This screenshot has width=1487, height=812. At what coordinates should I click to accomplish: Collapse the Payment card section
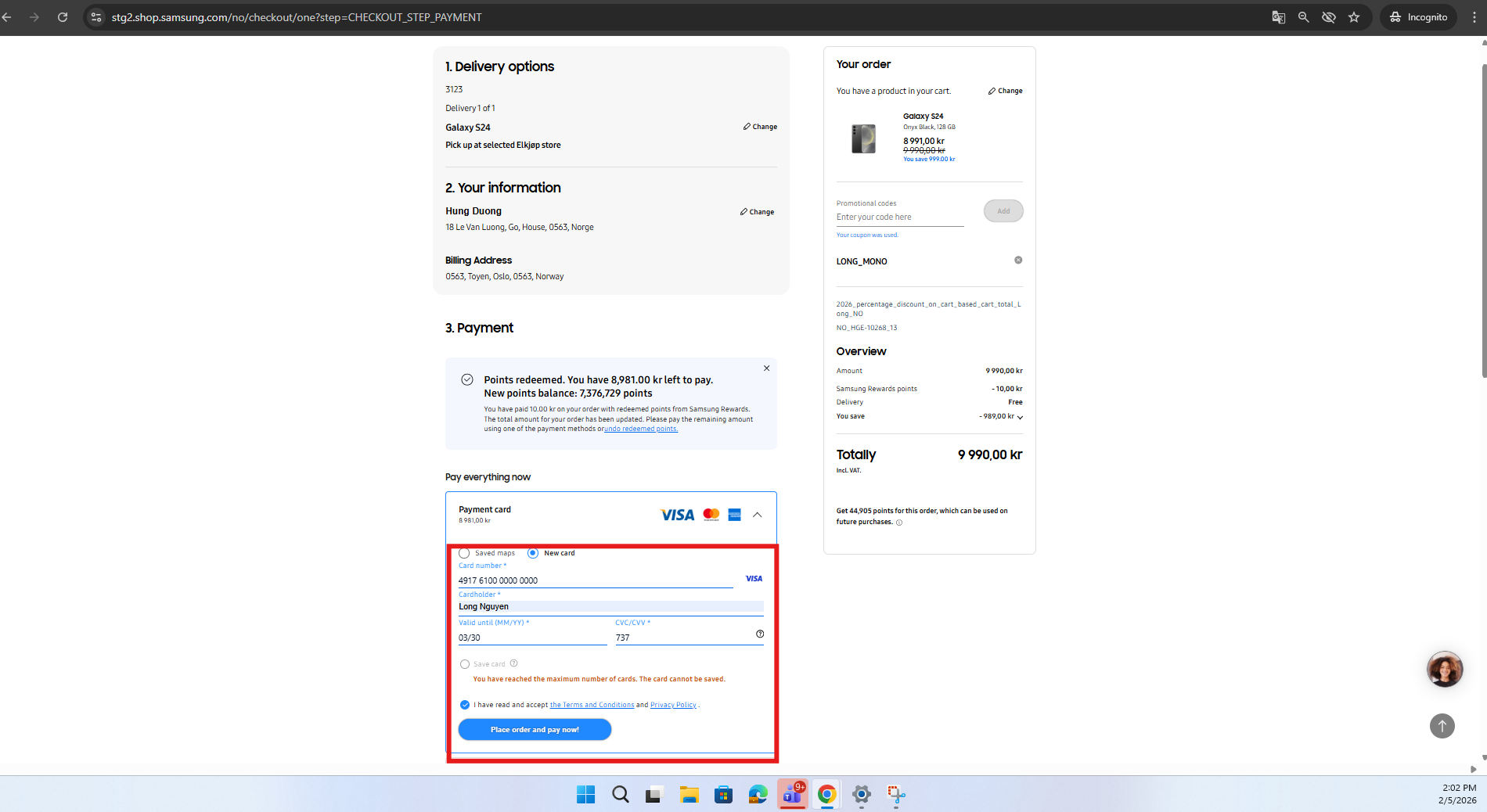coord(757,515)
